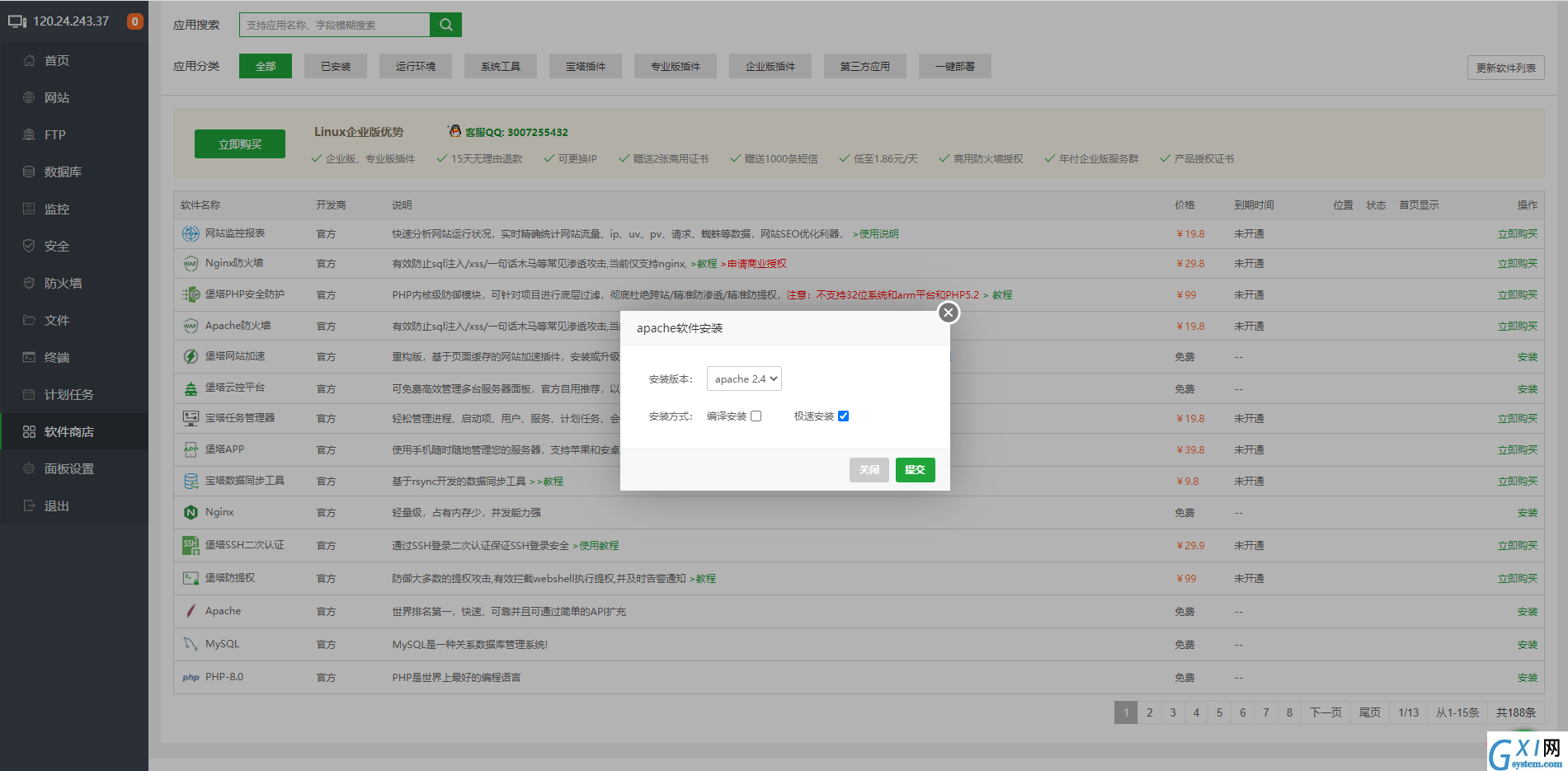Click the grid icon beside 软件商店
This screenshot has height=771, width=1568.
(29, 431)
